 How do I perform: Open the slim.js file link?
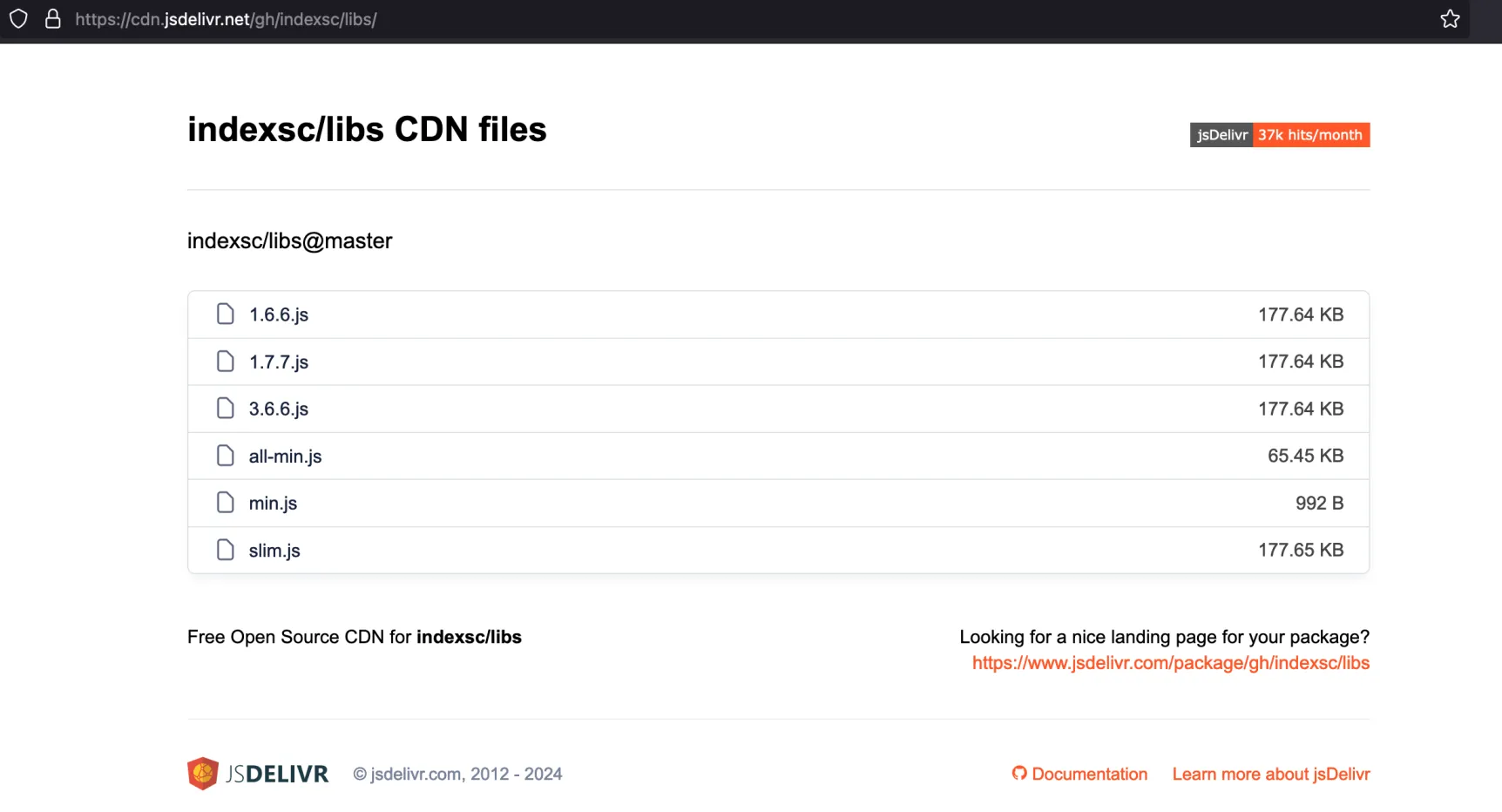pos(274,550)
